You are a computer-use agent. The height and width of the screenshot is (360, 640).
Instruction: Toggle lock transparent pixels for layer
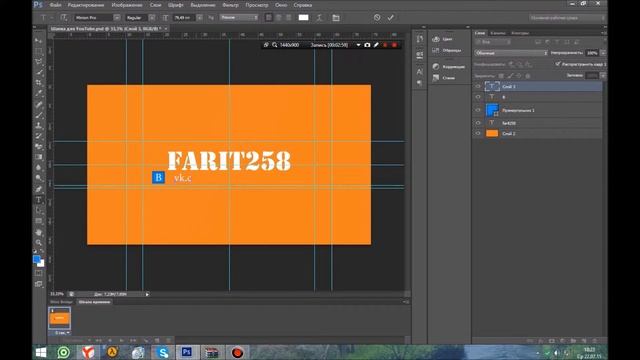(501, 76)
